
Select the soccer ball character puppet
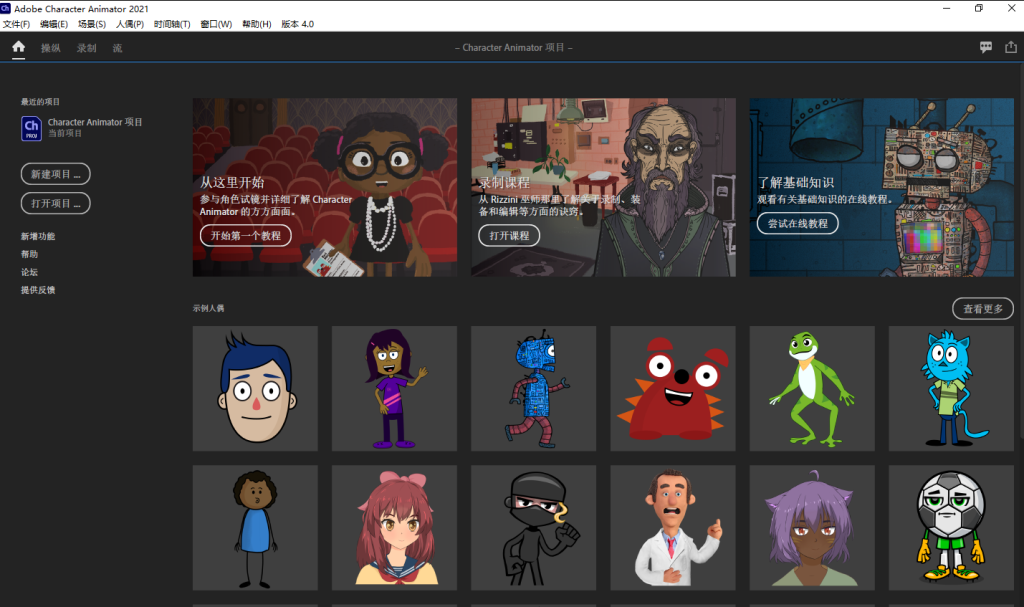pos(951,527)
